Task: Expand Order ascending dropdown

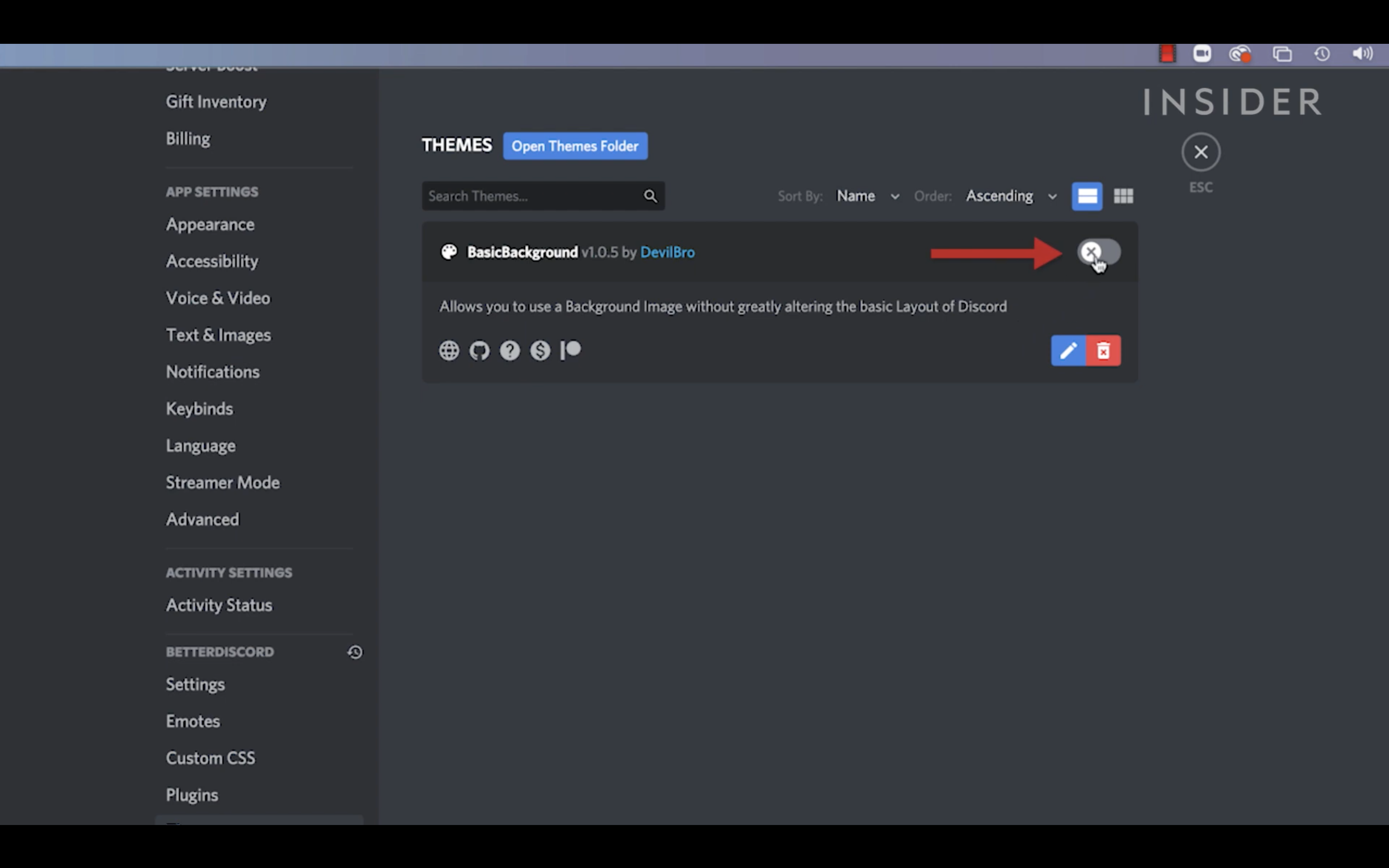Action: point(1010,195)
